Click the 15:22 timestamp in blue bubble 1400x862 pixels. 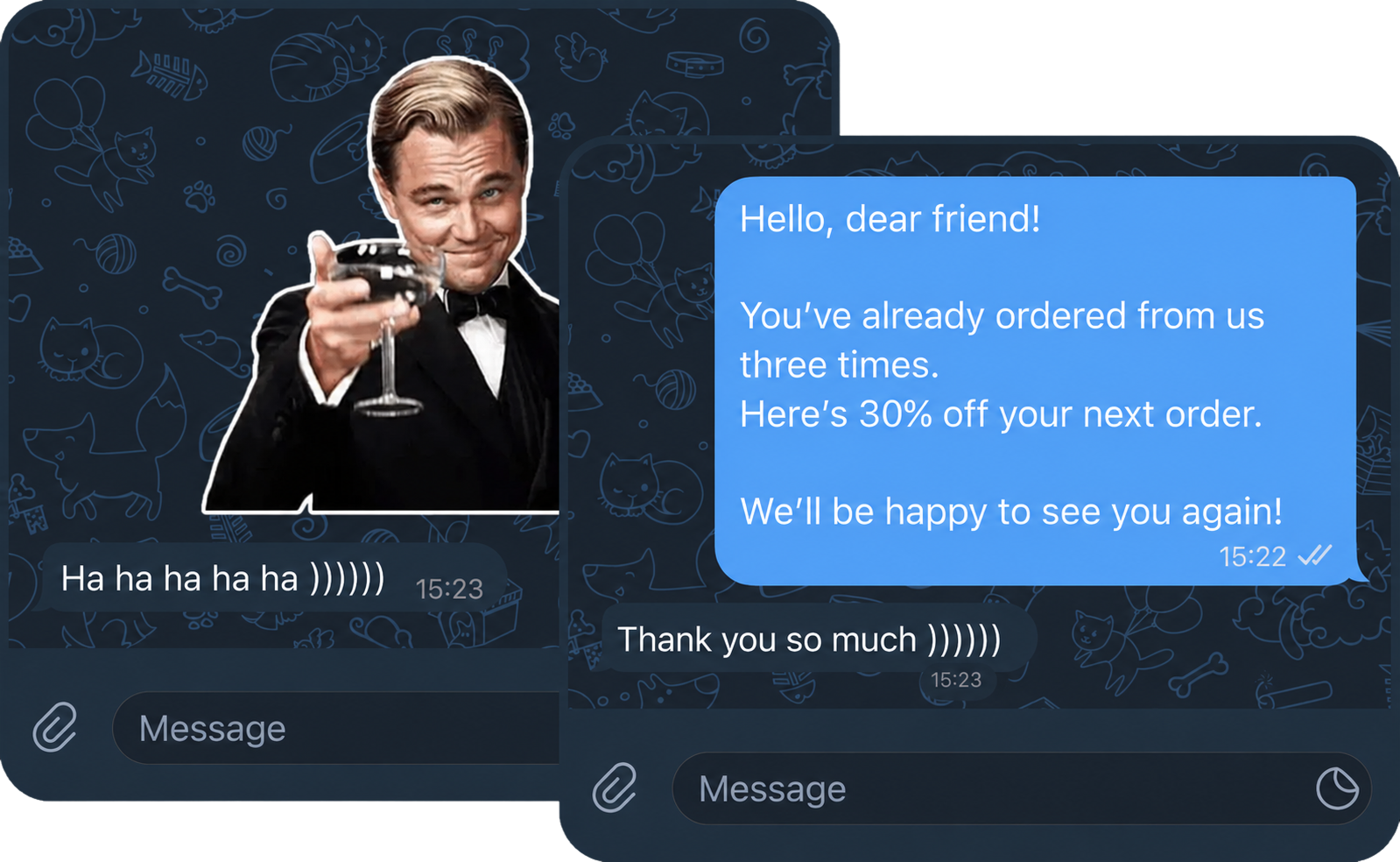point(1252,556)
